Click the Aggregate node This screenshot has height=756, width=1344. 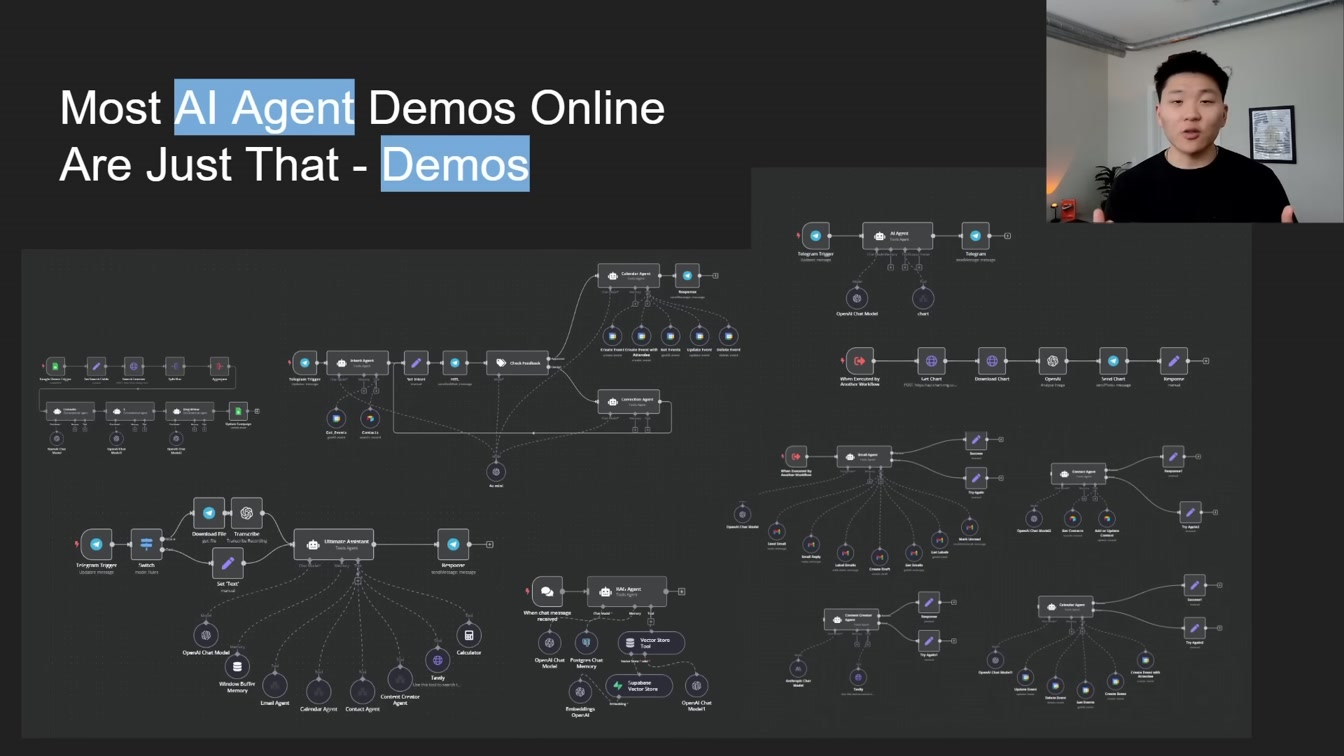(219, 366)
